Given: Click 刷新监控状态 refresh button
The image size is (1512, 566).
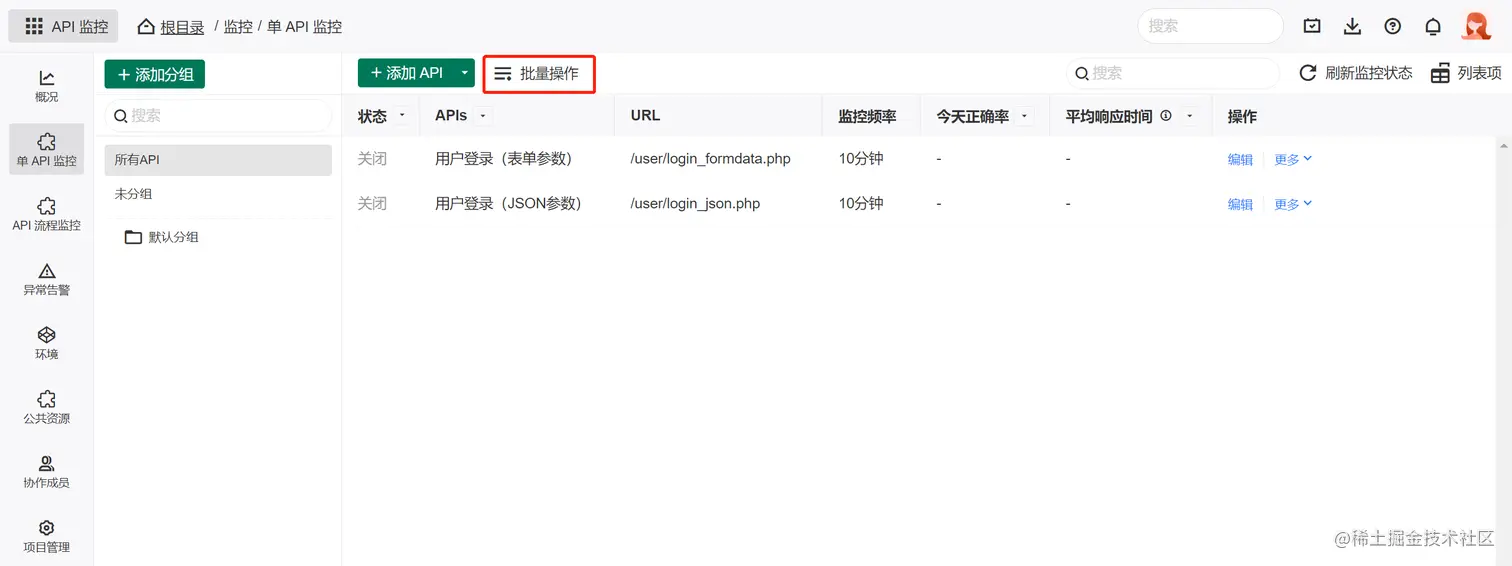Looking at the screenshot, I should coord(1356,73).
